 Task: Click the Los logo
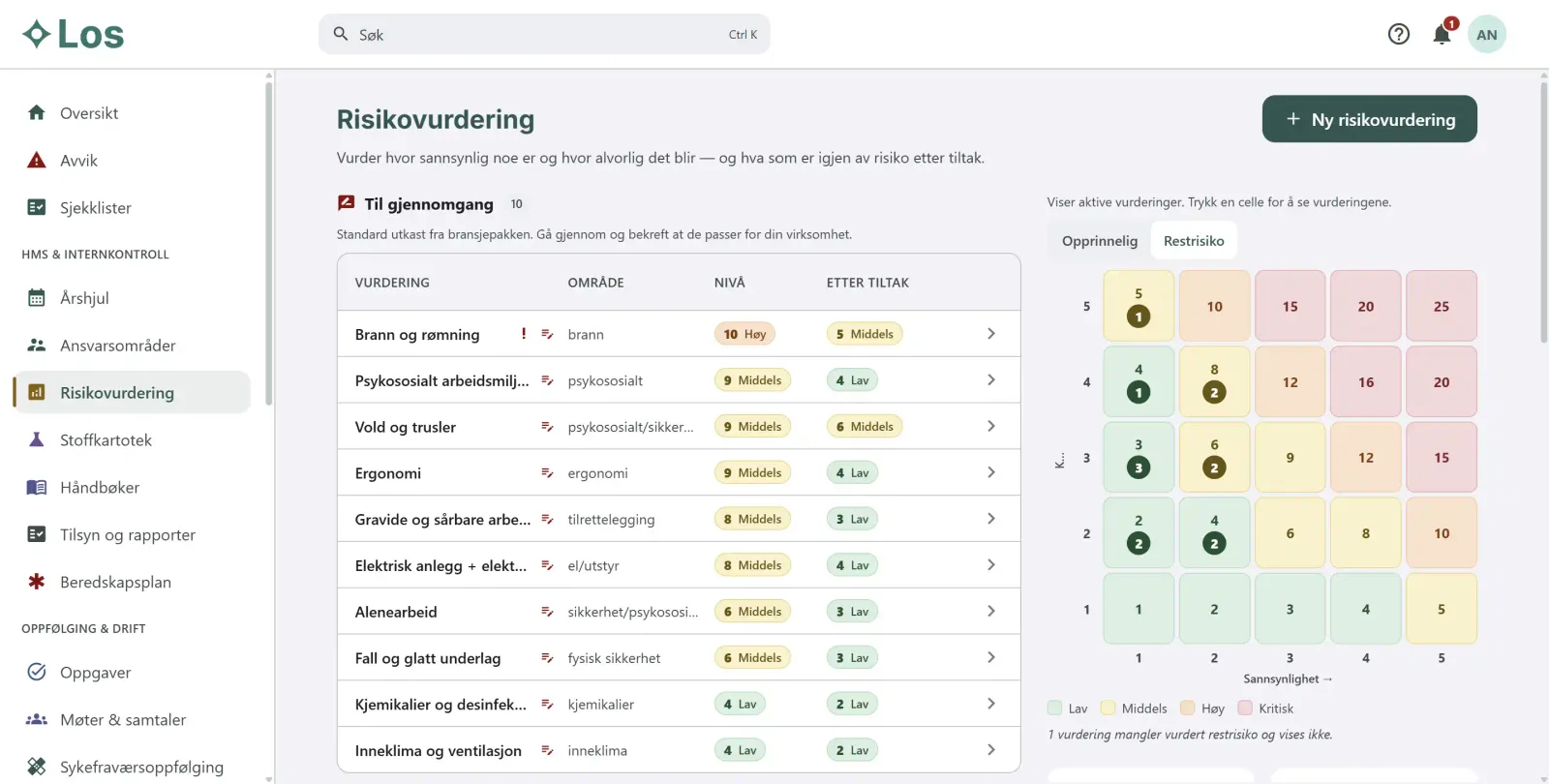[74, 35]
